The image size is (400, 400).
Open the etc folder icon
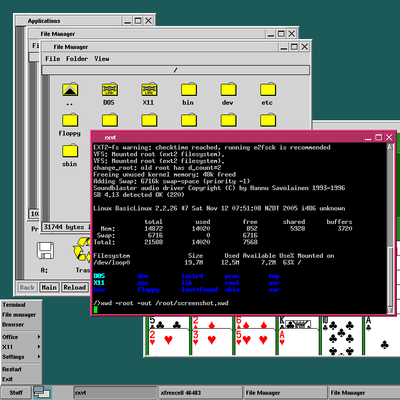tap(268, 89)
